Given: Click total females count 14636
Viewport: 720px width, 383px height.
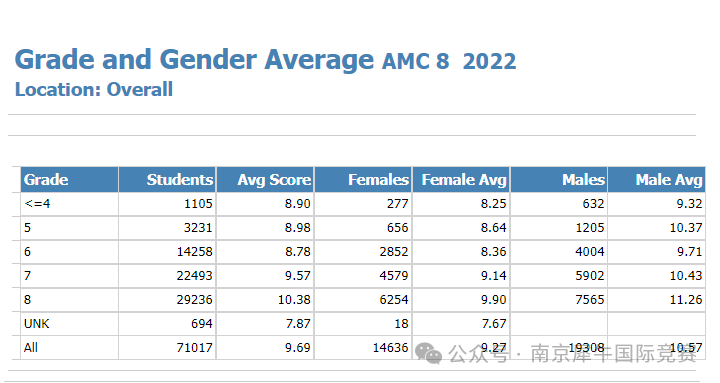Looking at the screenshot, I should pos(390,348).
